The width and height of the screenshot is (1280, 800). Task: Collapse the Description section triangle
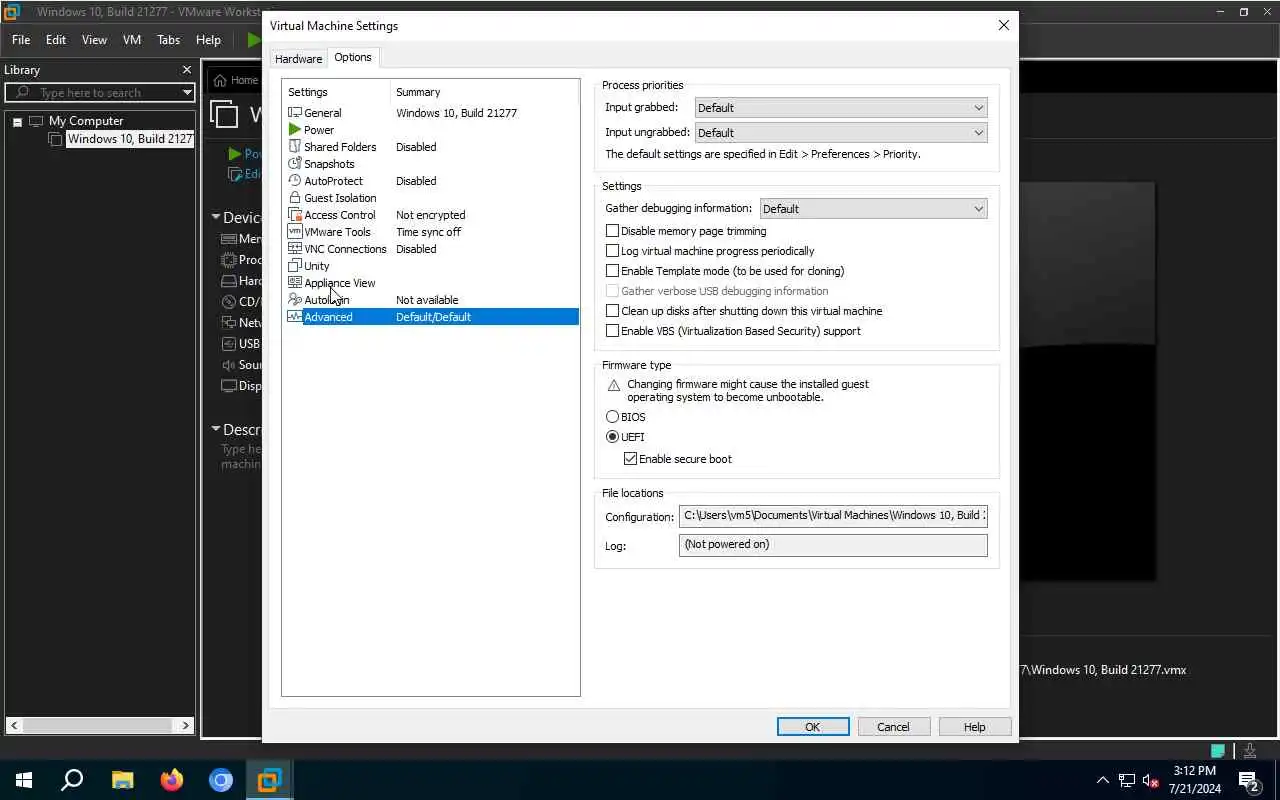click(216, 429)
